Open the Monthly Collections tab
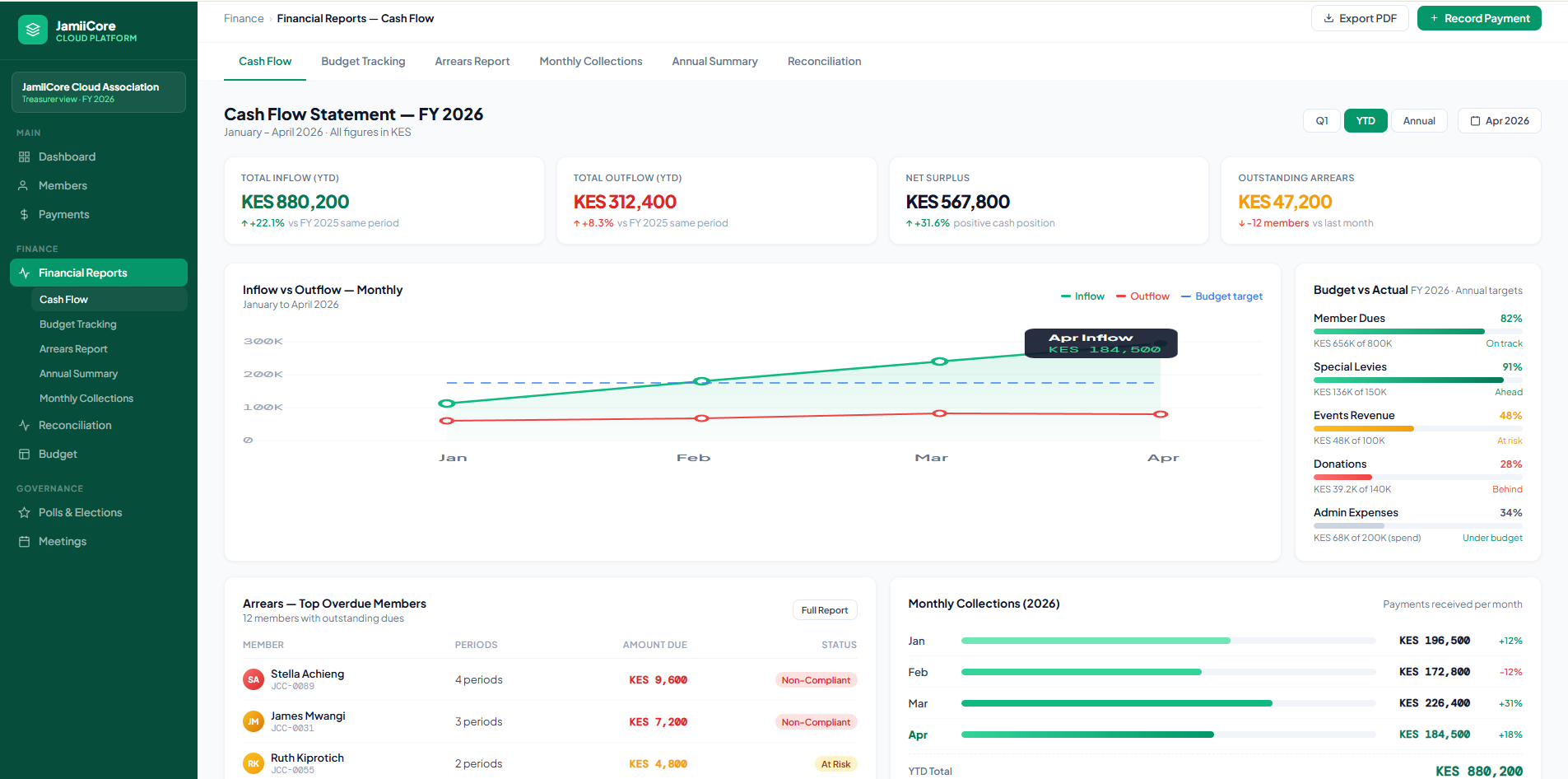 point(590,62)
